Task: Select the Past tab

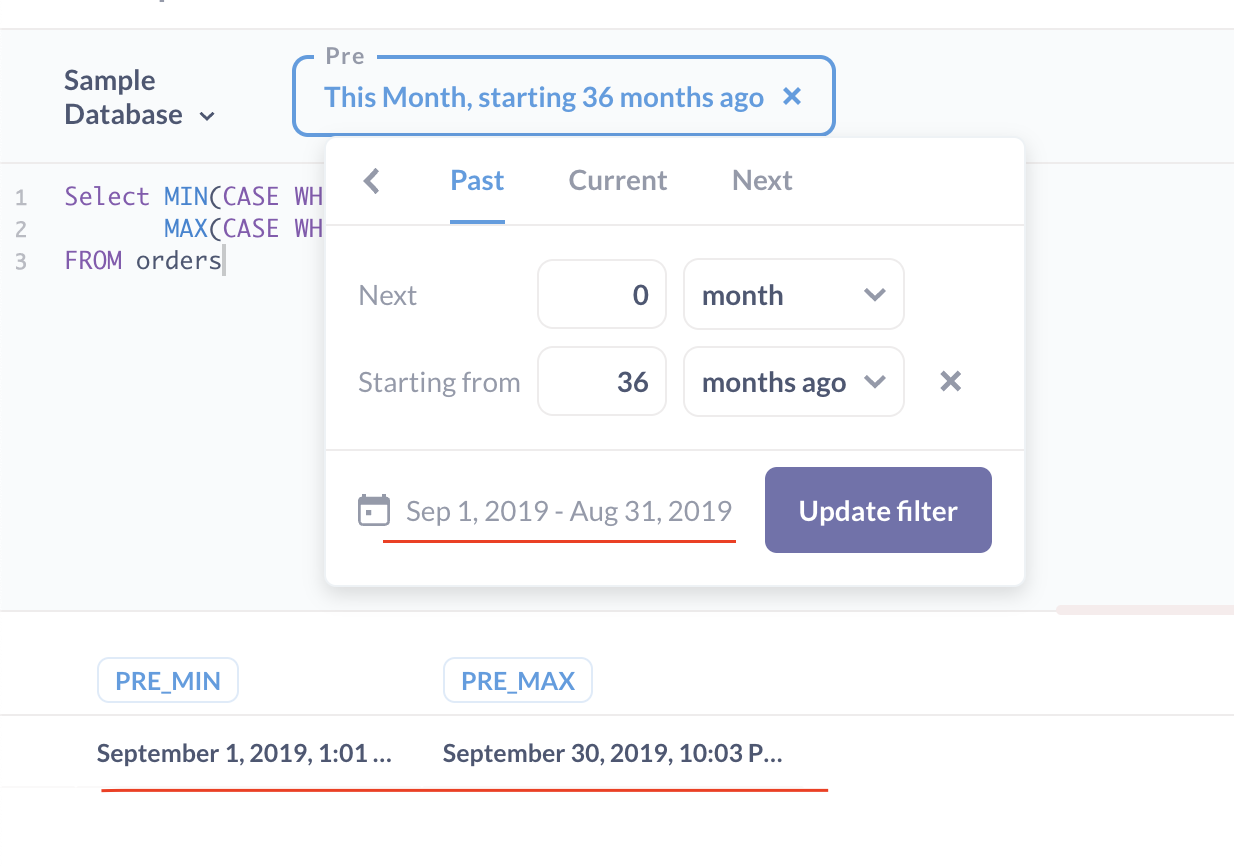Action: tap(477, 180)
